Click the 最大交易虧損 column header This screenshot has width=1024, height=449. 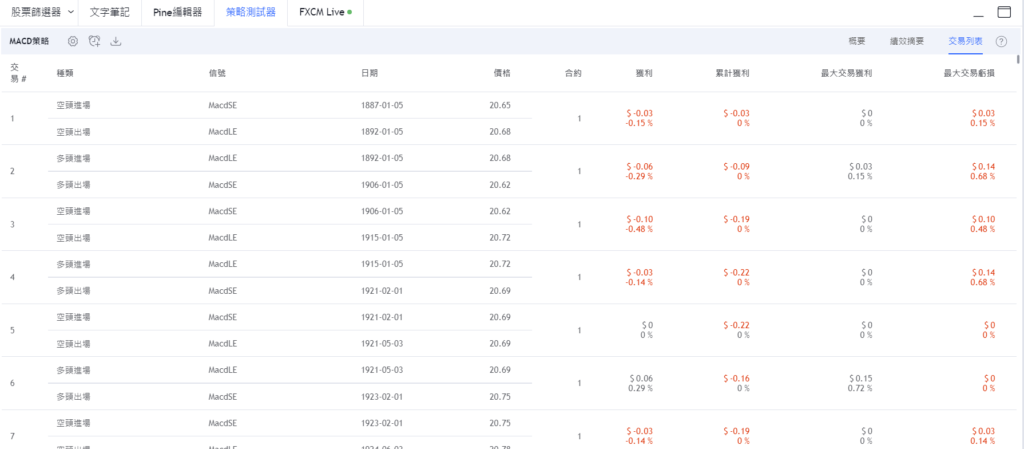(969, 73)
